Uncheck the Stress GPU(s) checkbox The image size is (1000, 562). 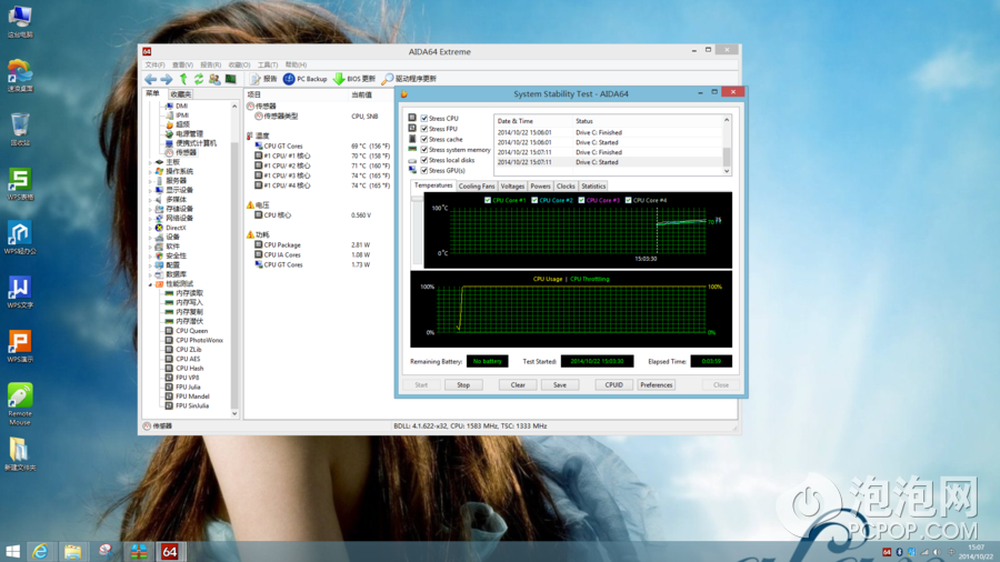click(x=425, y=170)
